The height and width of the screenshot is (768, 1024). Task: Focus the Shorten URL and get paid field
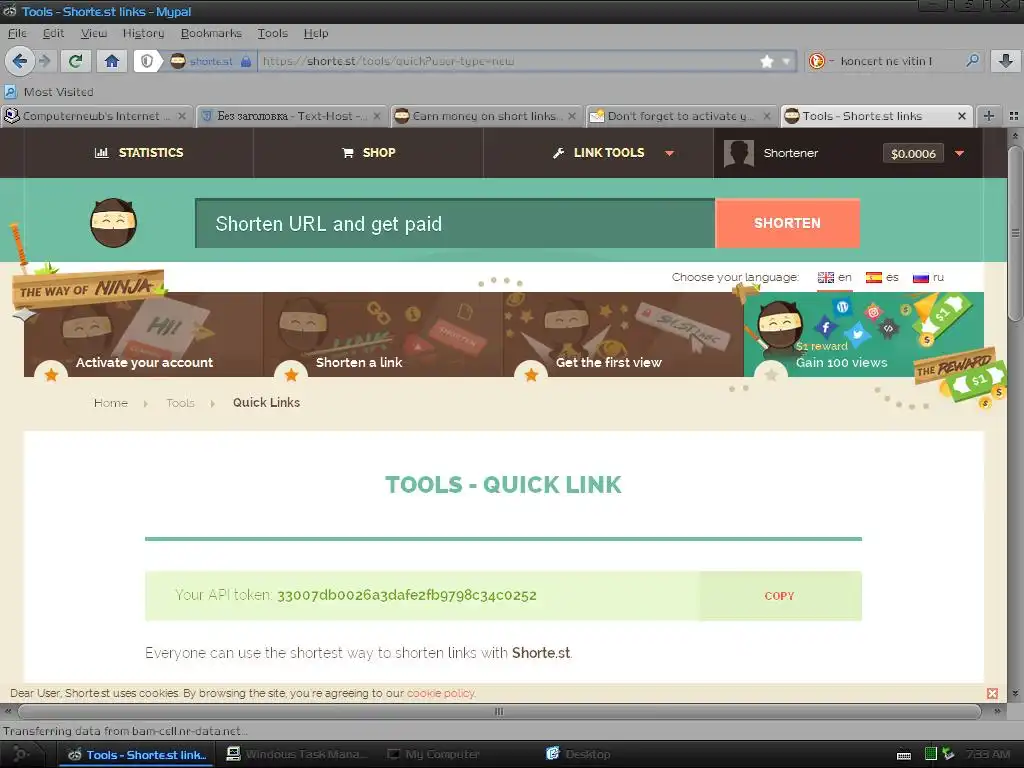tap(455, 223)
